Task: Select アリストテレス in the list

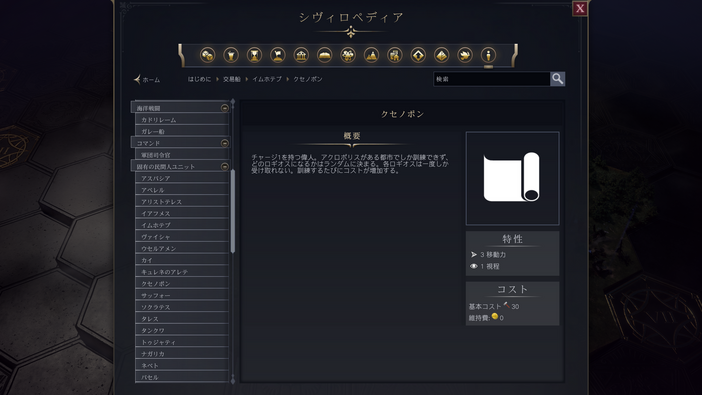Action: (182, 202)
